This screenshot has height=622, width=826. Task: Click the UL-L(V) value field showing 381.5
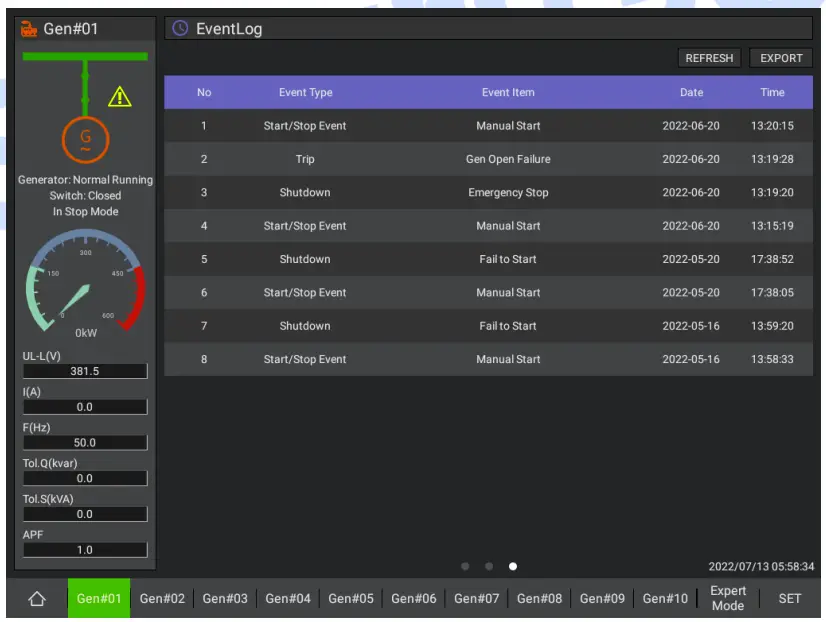[84, 371]
